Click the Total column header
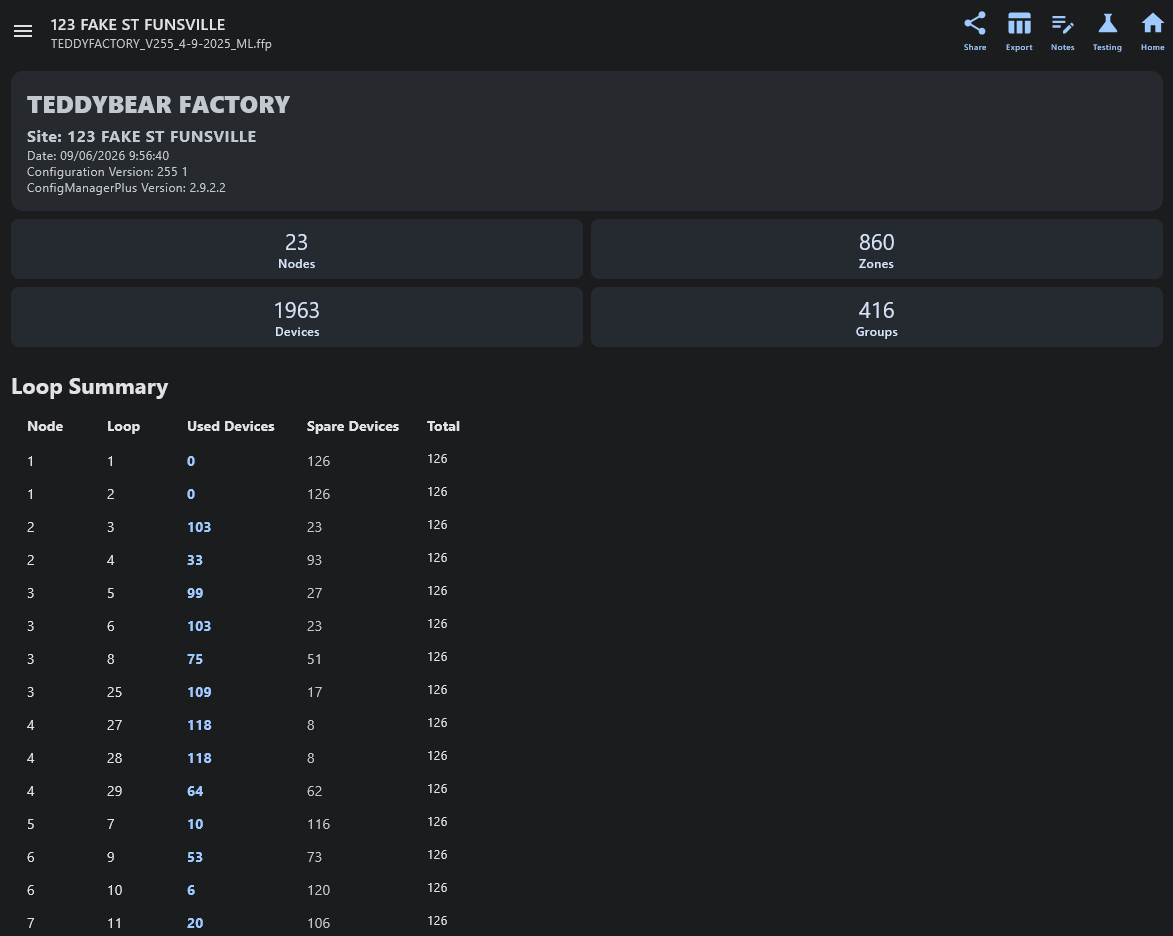Viewport: 1173px width, 936px height. point(443,426)
